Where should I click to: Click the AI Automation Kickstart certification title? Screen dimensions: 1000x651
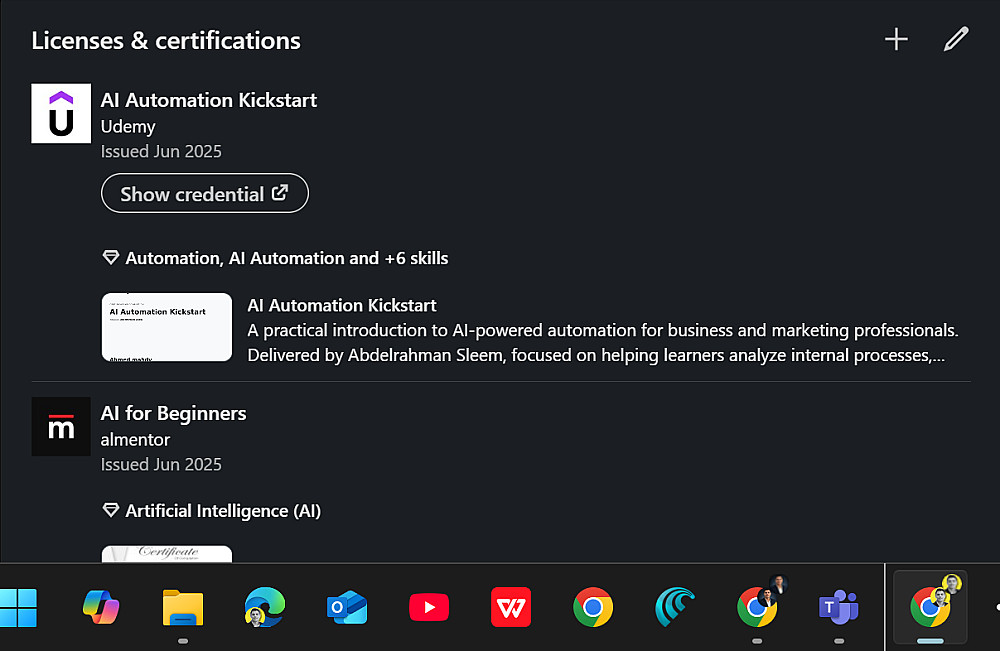(x=209, y=100)
